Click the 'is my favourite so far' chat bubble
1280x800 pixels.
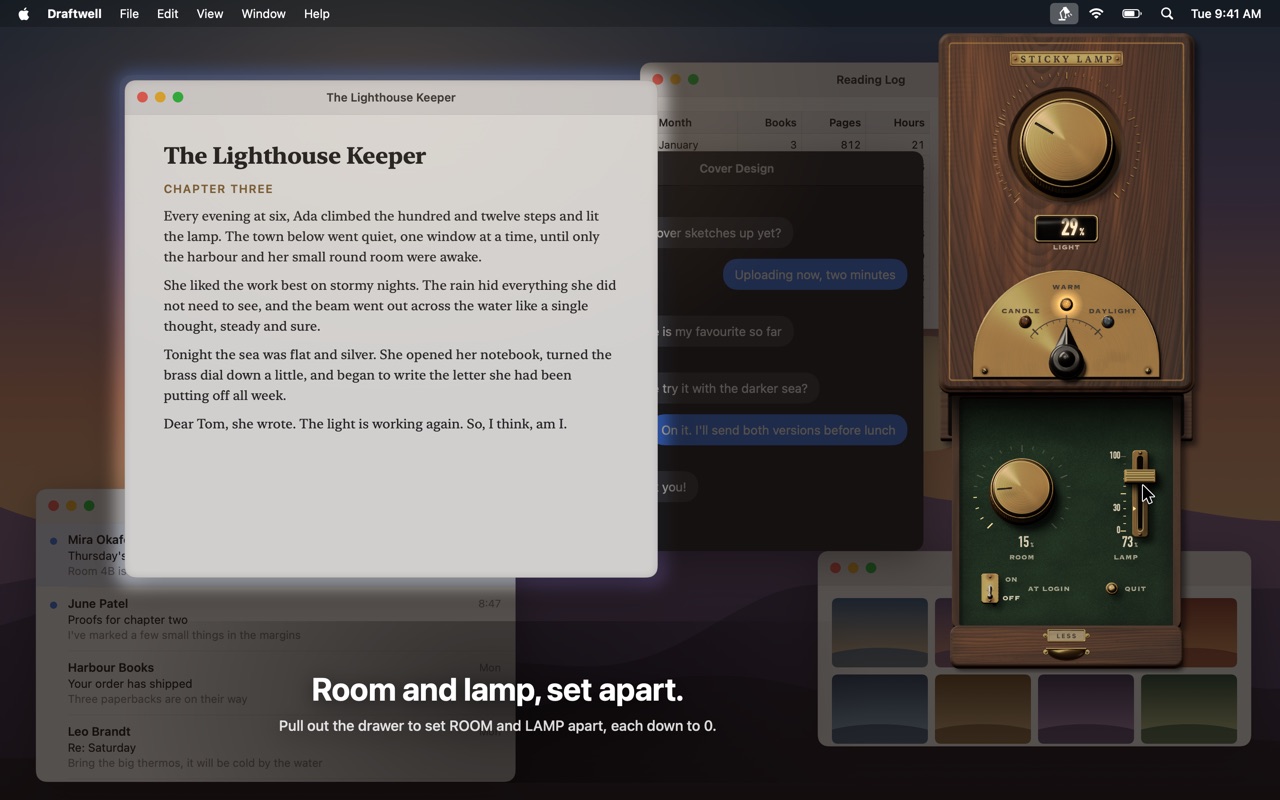coord(726,331)
